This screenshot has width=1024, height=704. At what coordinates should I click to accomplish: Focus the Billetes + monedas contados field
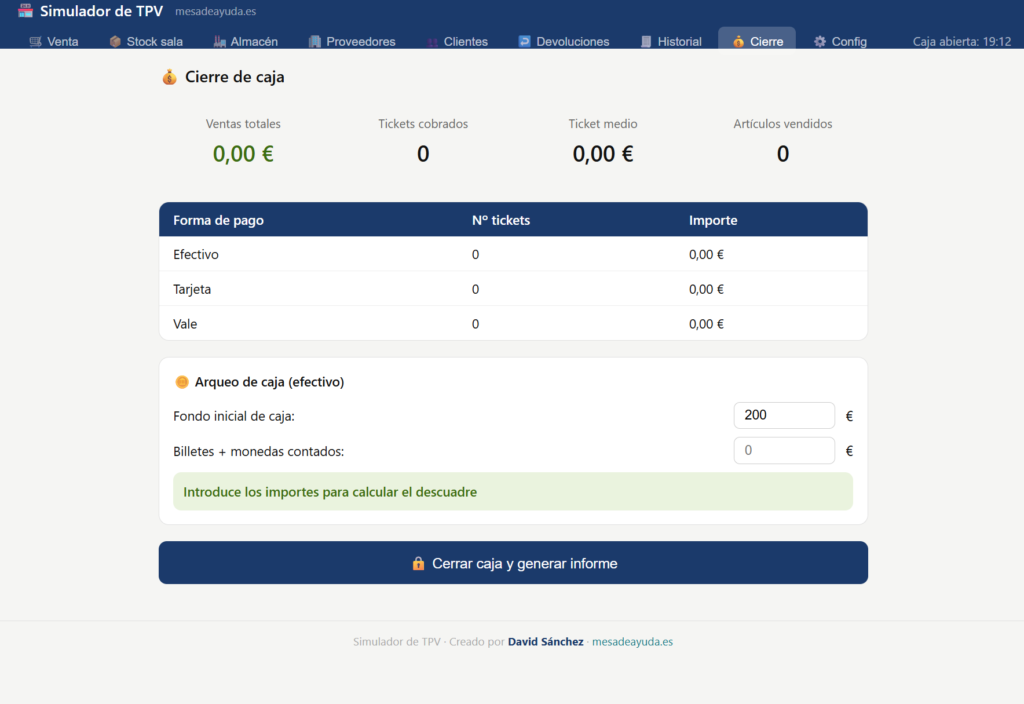[x=784, y=450]
